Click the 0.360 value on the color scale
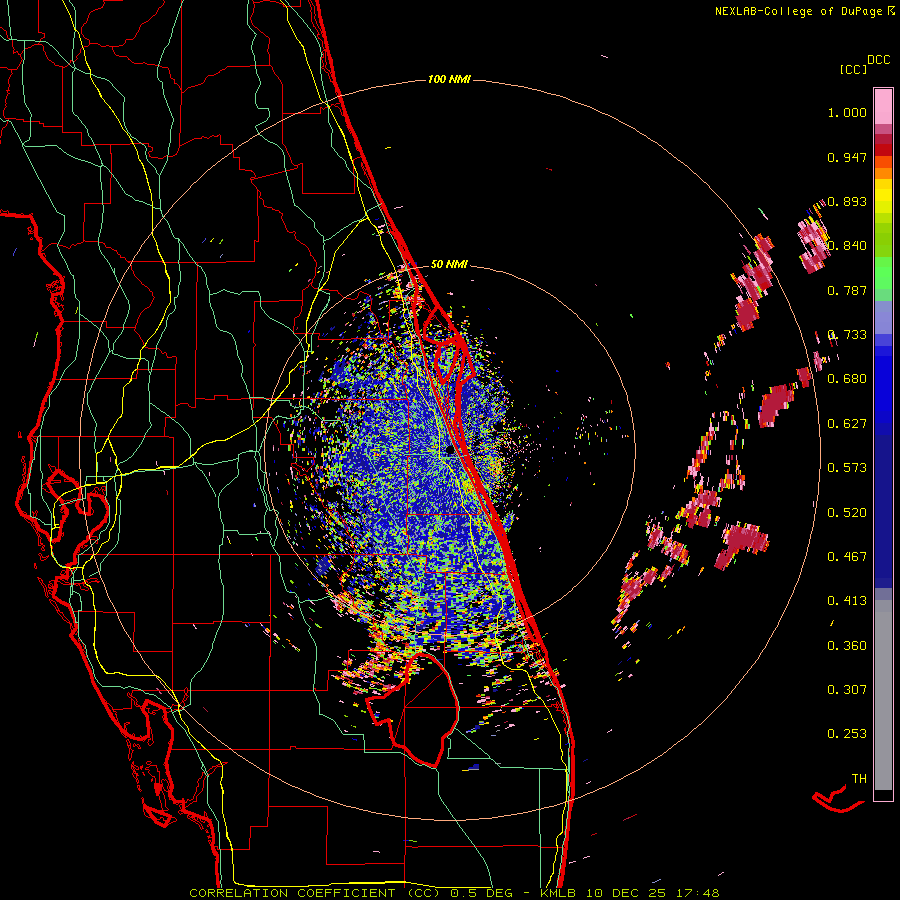The image size is (900, 900). (847, 646)
